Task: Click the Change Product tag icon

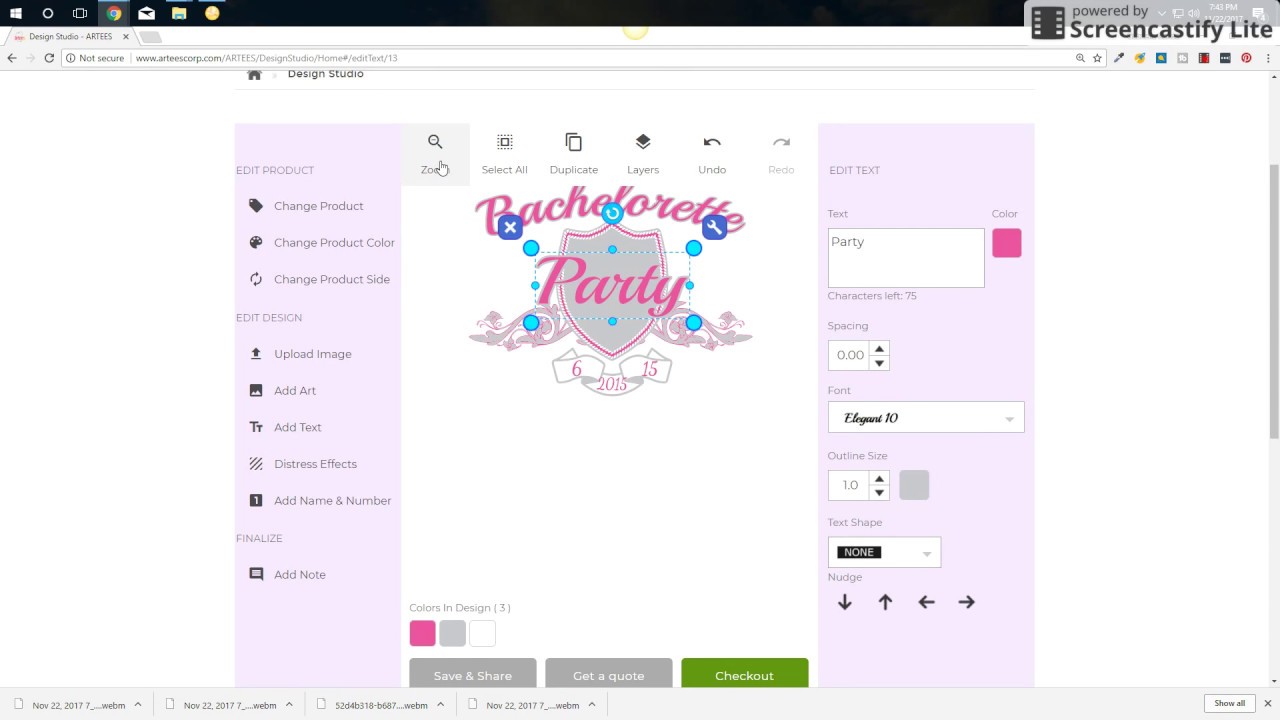Action: (x=256, y=206)
